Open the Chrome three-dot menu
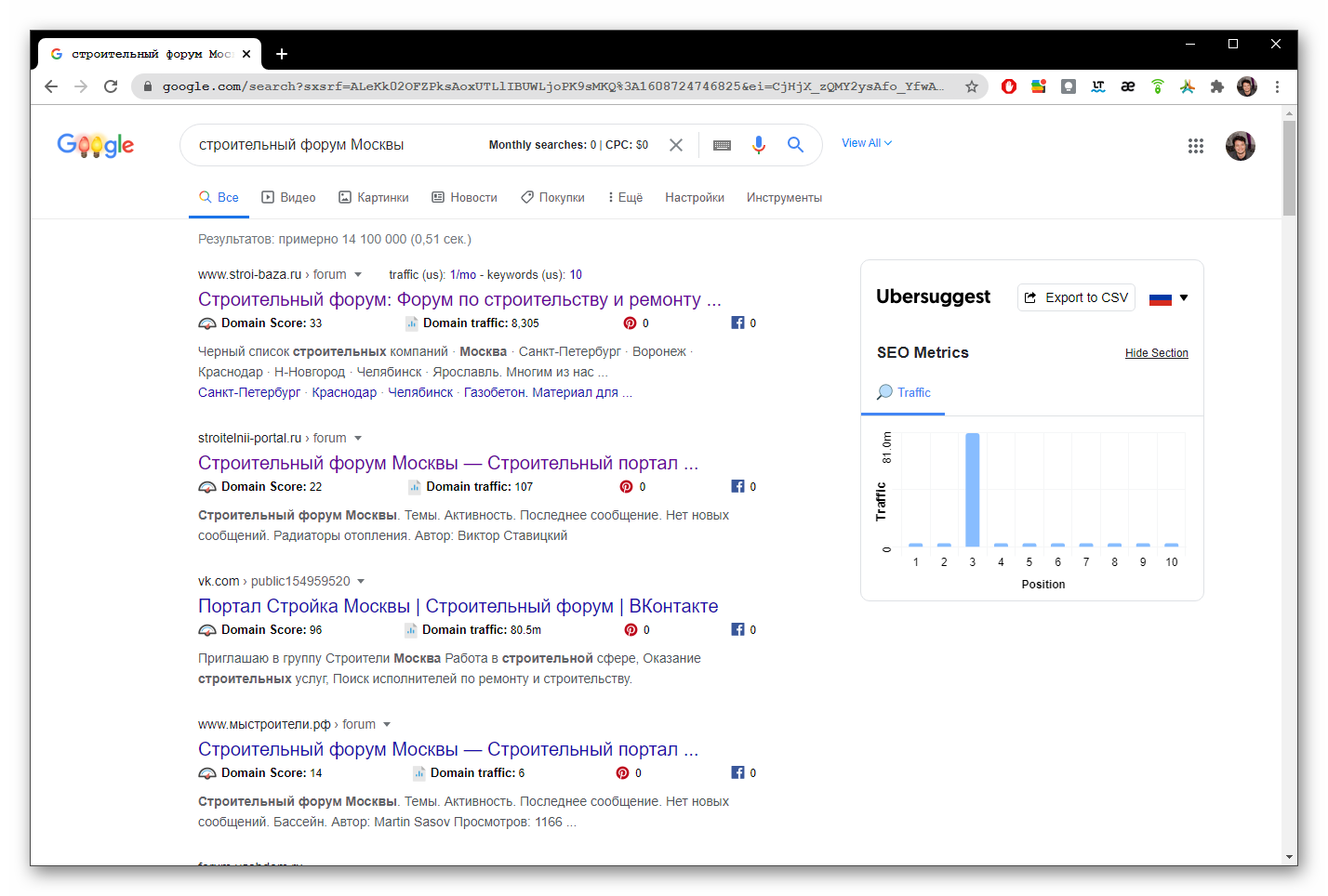 point(1277,86)
